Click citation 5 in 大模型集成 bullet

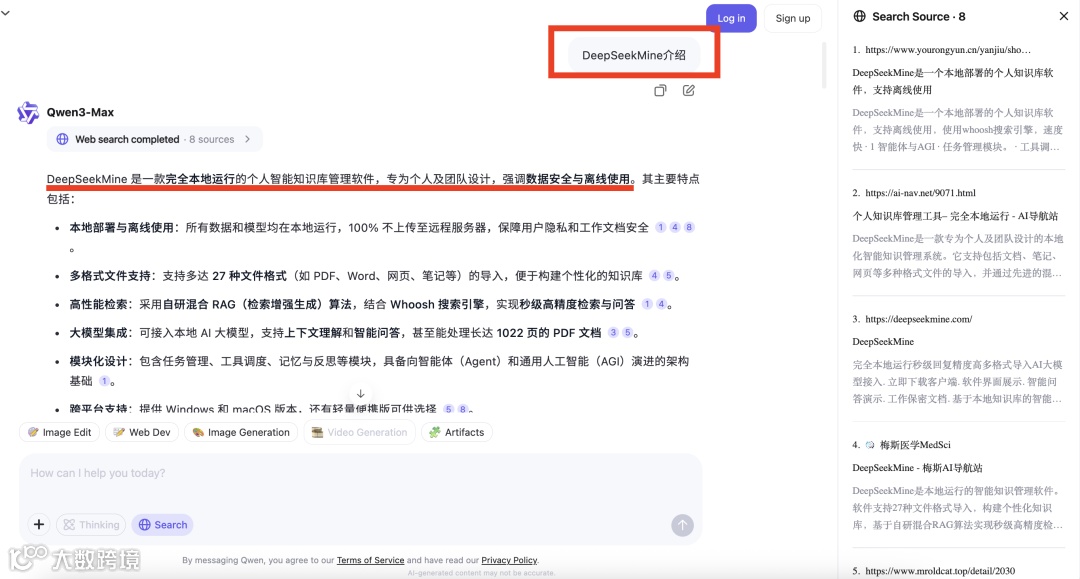click(x=627, y=333)
